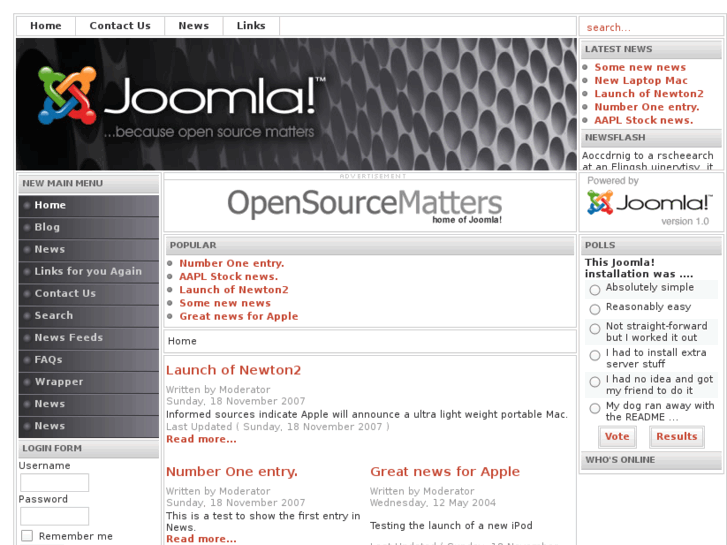Click the Password input field

tap(54, 516)
